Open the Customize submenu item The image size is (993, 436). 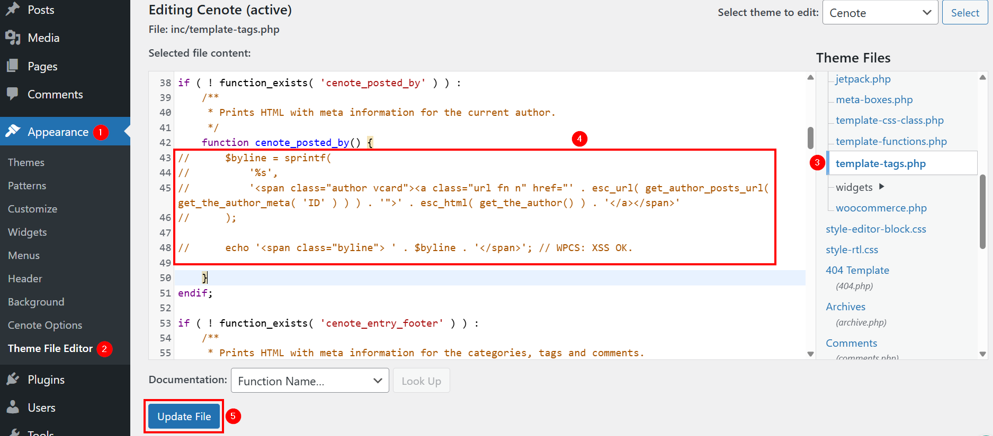pyautogui.click(x=32, y=208)
